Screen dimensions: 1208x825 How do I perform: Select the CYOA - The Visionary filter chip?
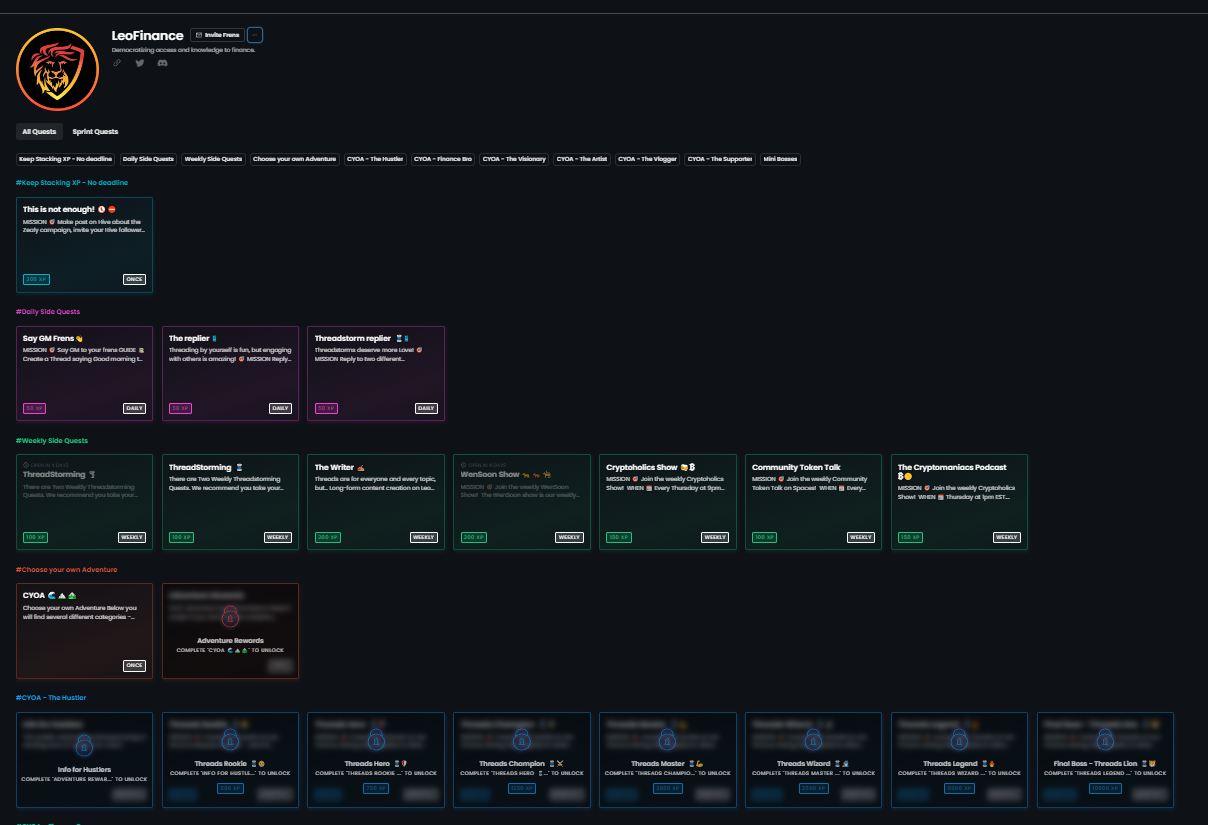pos(514,159)
